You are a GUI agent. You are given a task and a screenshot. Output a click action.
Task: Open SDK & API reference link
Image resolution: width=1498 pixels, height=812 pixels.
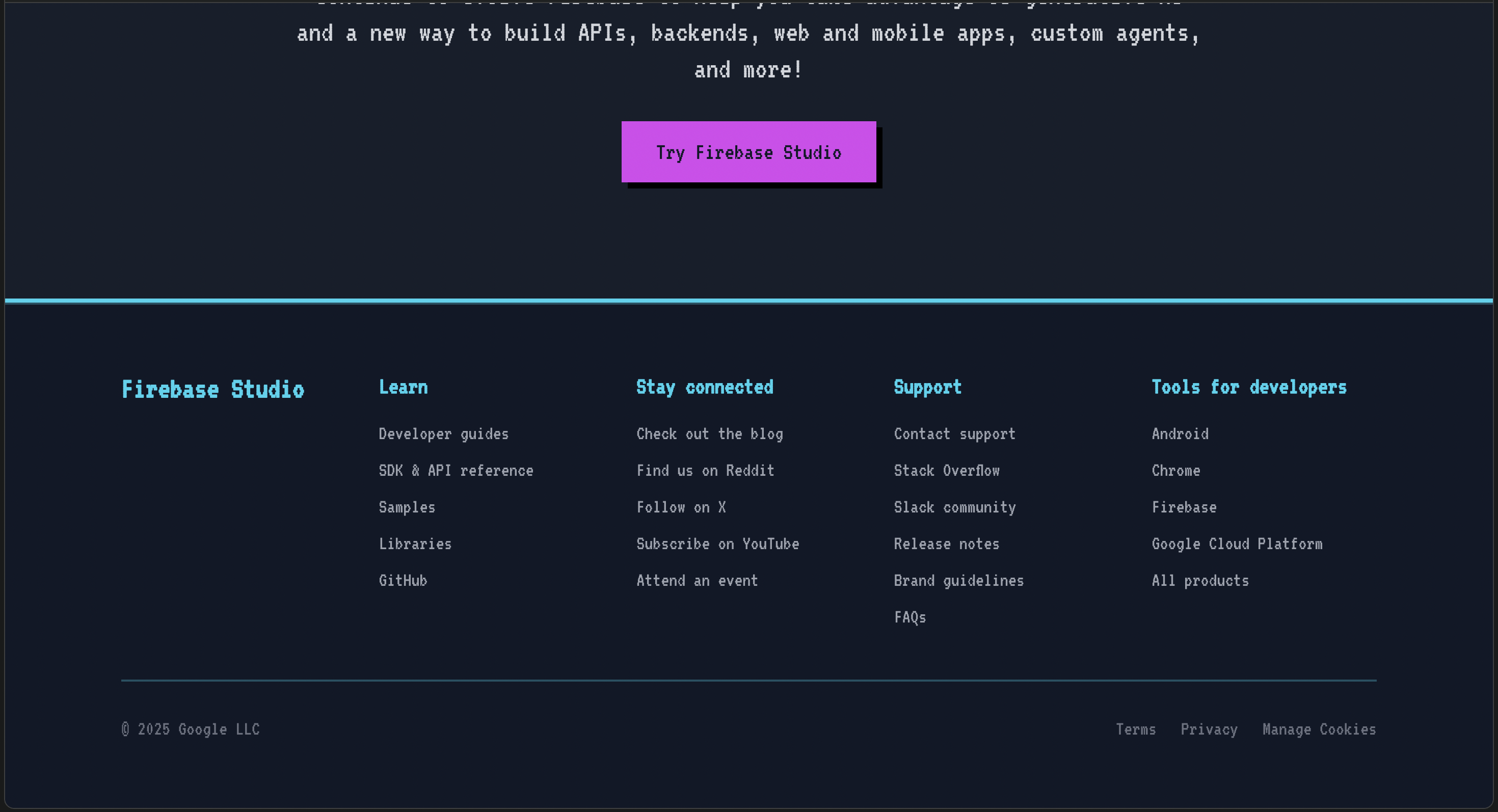[456, 471]
